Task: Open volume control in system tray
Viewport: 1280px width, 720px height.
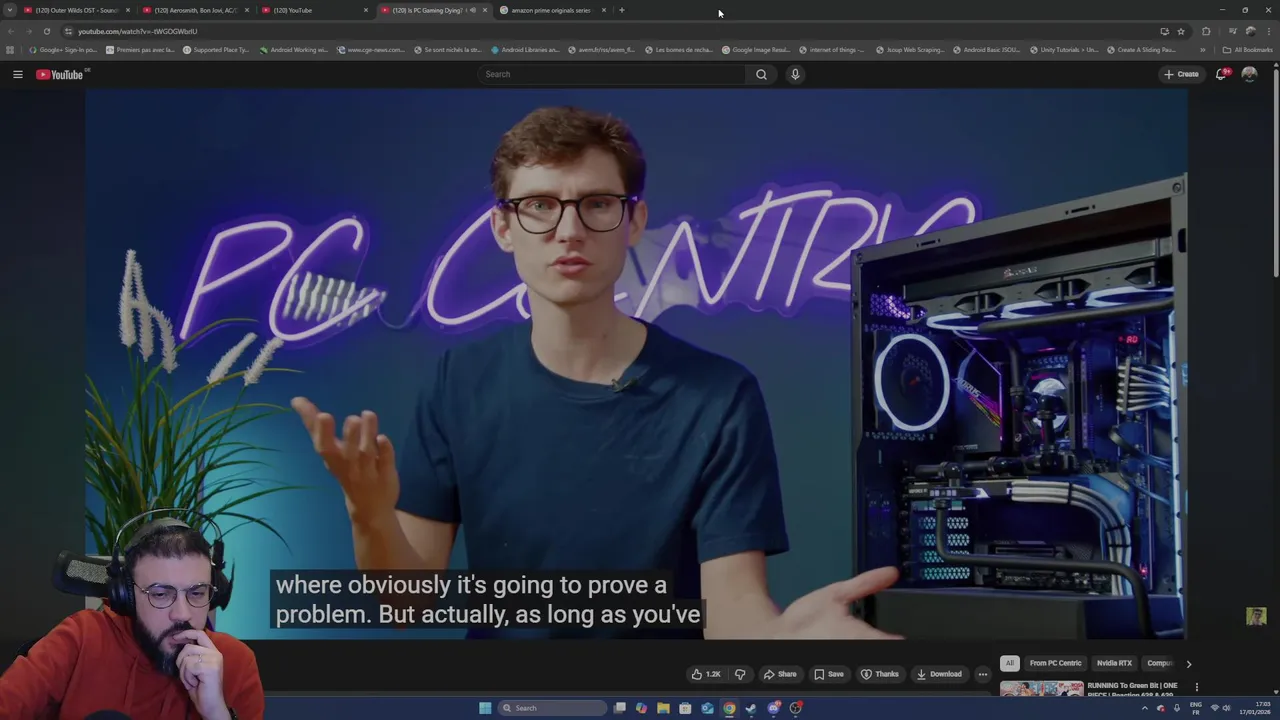Action: [1227, 708]
